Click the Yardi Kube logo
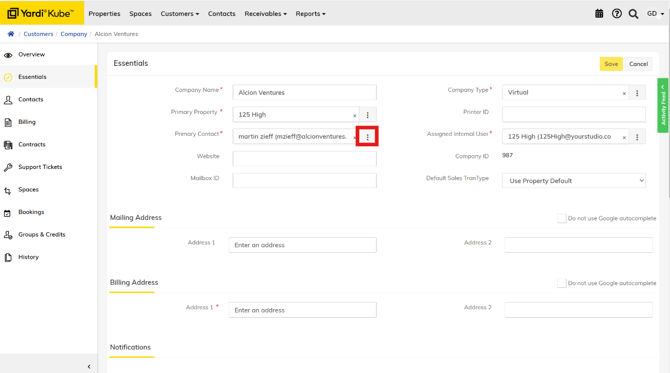The width and height of the screenshot is (670, 373). 42,13
